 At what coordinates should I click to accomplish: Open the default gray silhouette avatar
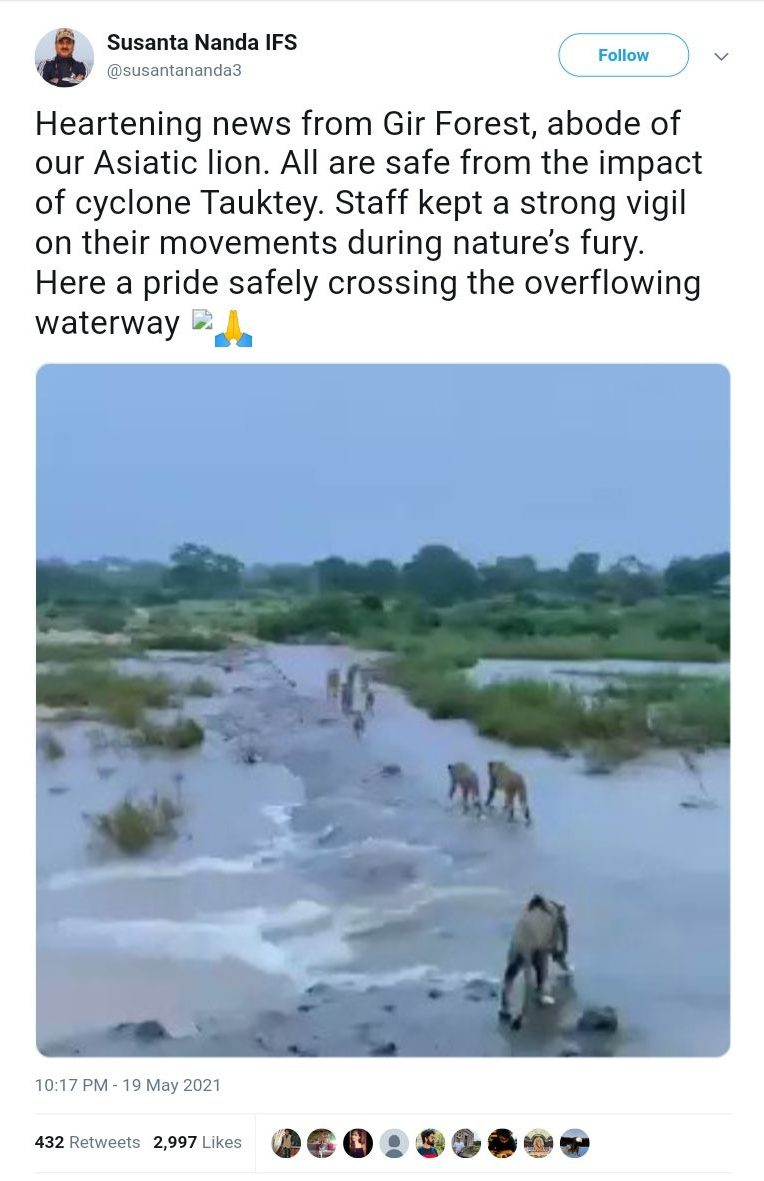coord(394,1143)
